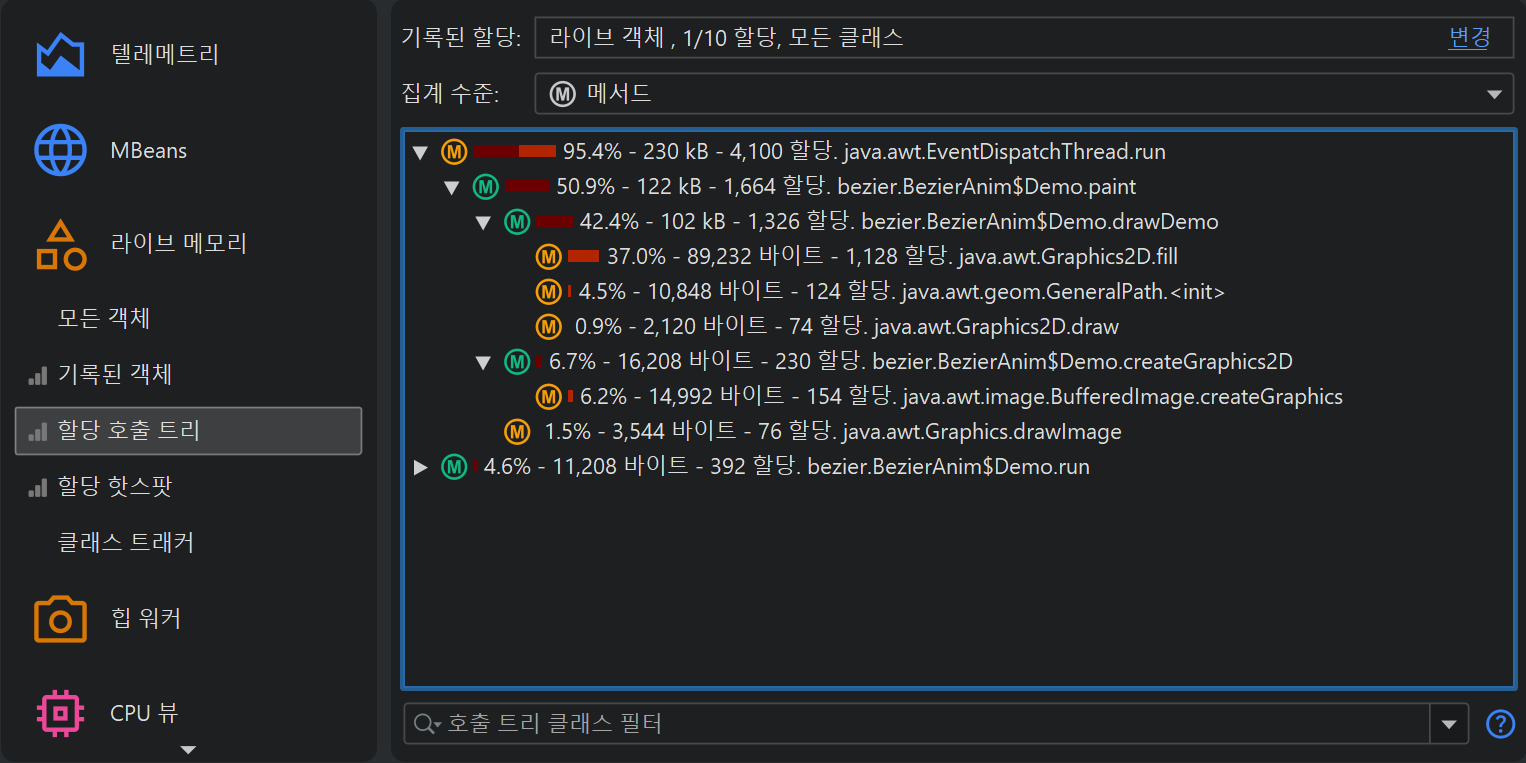Open the 텔레메트리 section icon
Image resolution: width=1526 pixels, height=763 pixels.
tap(60, 55)
